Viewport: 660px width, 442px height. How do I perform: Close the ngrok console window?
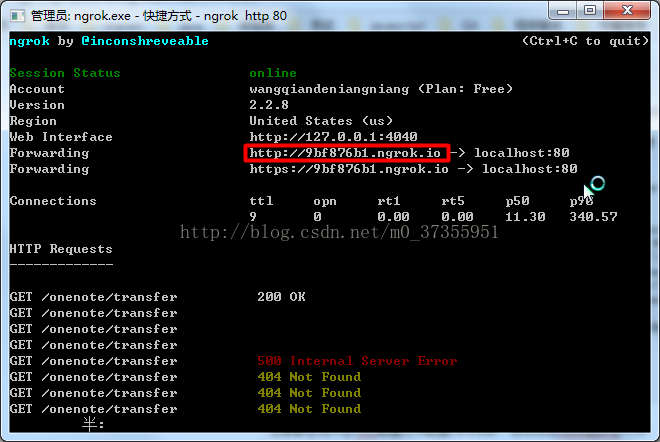pos(627,10)
